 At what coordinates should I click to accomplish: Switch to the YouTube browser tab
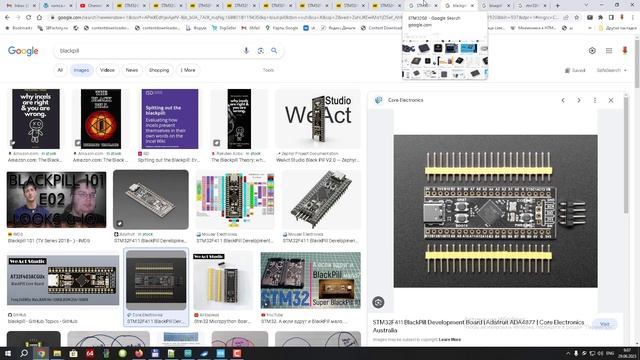[94, 6]
